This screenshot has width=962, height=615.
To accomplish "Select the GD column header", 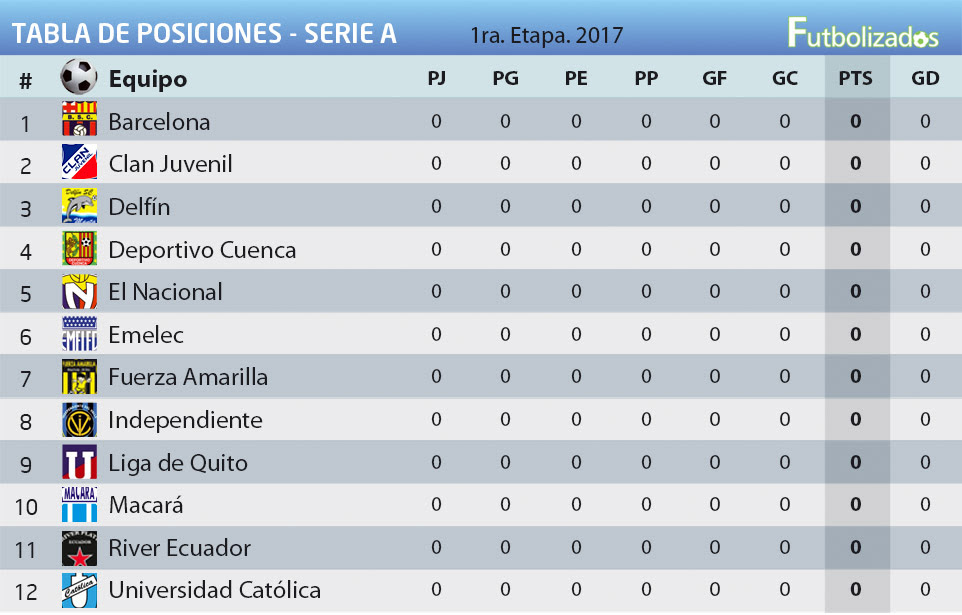I will pyautogui.click(x=925, y=78).
